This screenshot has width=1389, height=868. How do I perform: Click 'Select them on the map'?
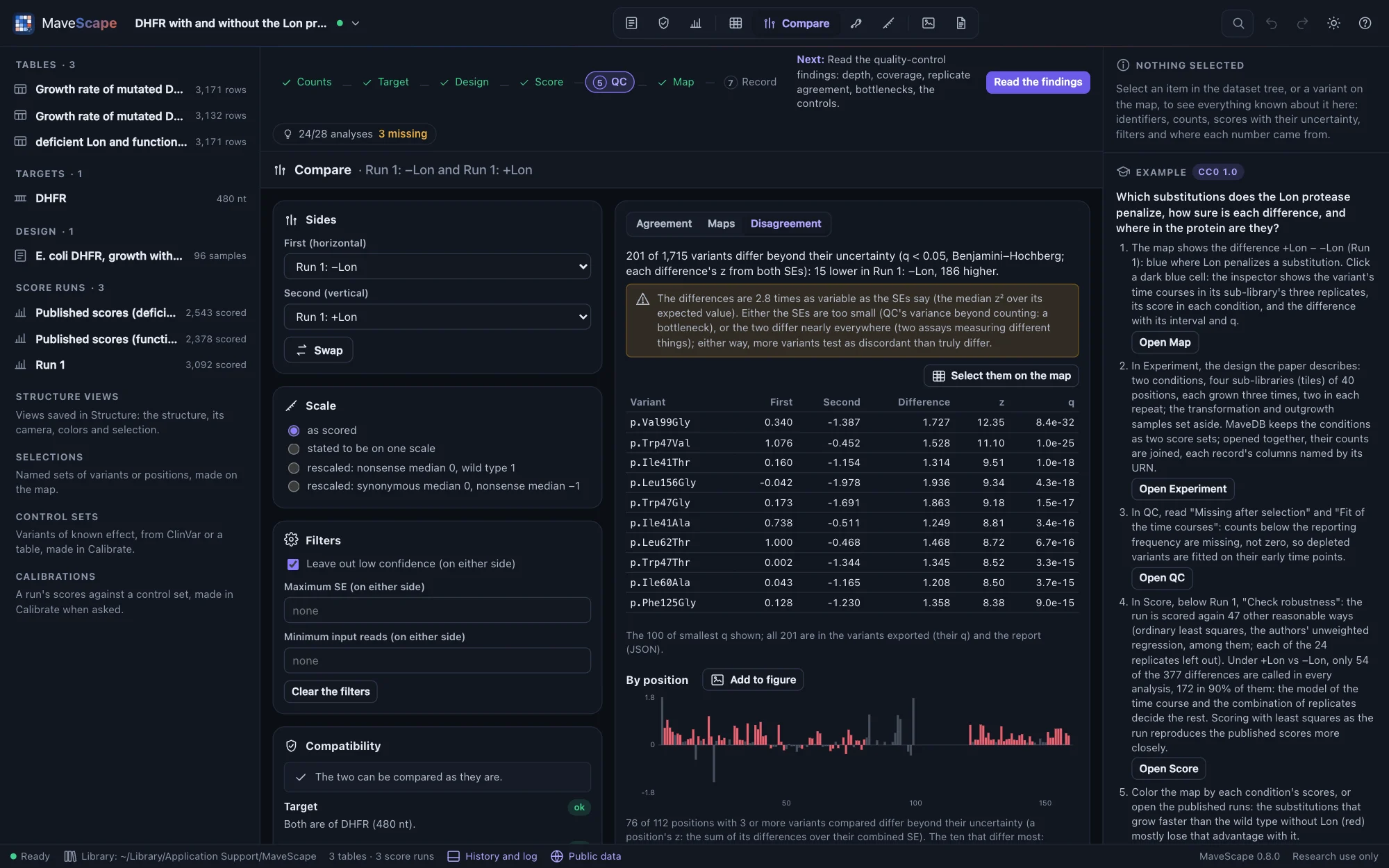[1001, 376]
